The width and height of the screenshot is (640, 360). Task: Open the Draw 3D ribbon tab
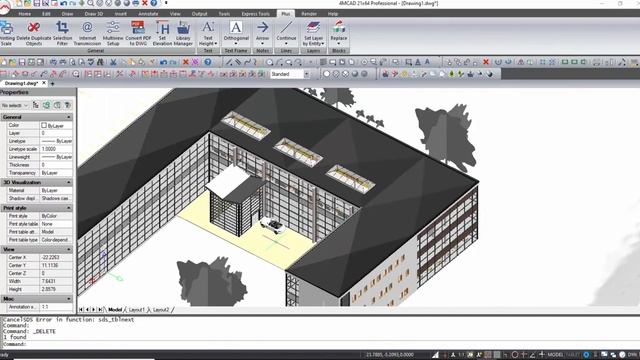tap(93, 14)
